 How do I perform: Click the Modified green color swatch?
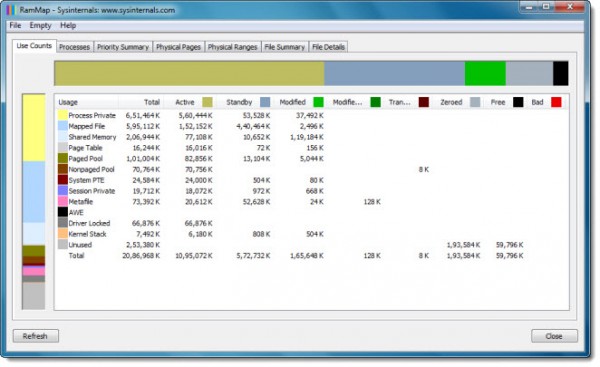click(318, 102)
